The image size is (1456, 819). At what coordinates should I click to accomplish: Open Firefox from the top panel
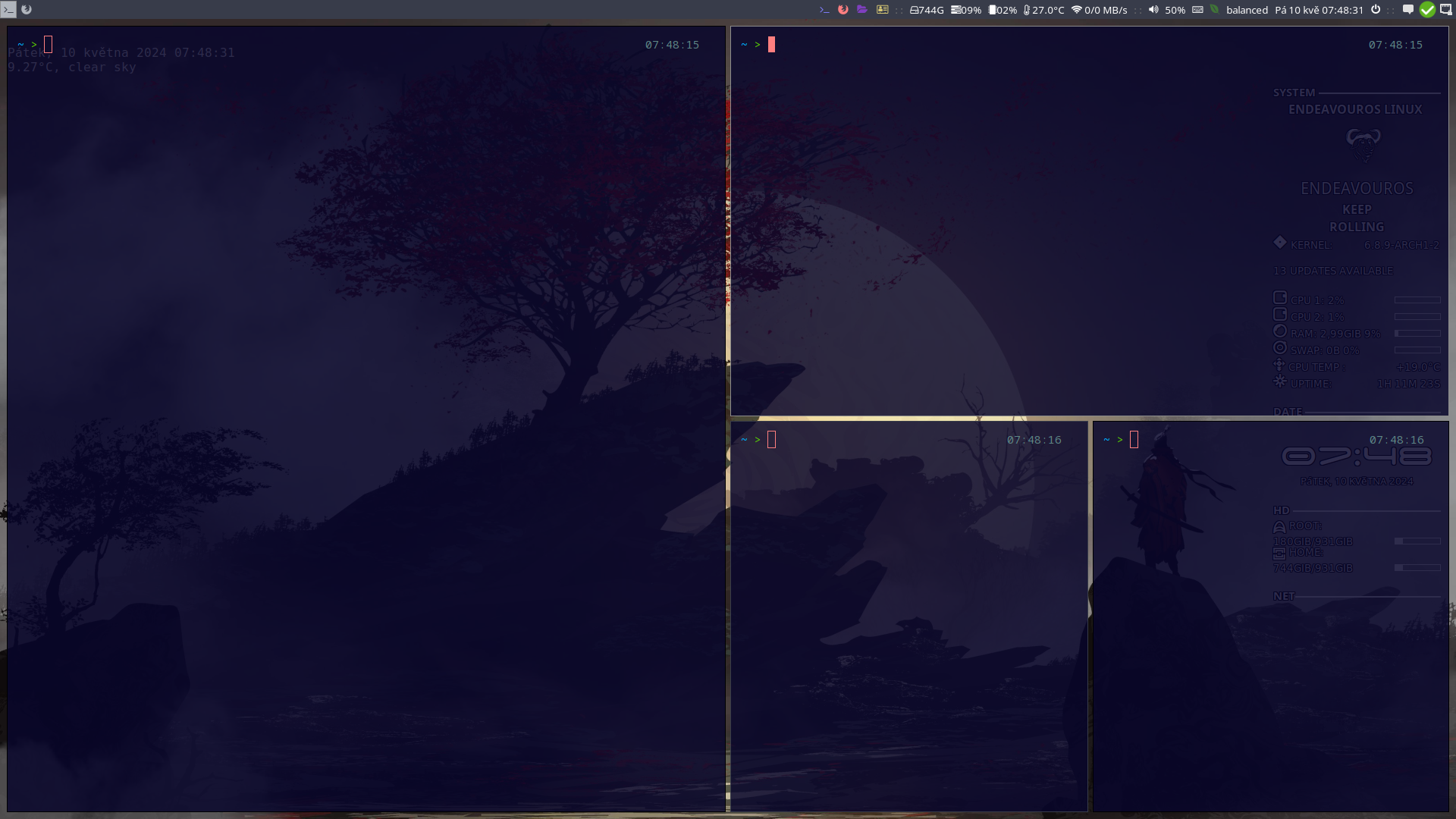(843, 9)
